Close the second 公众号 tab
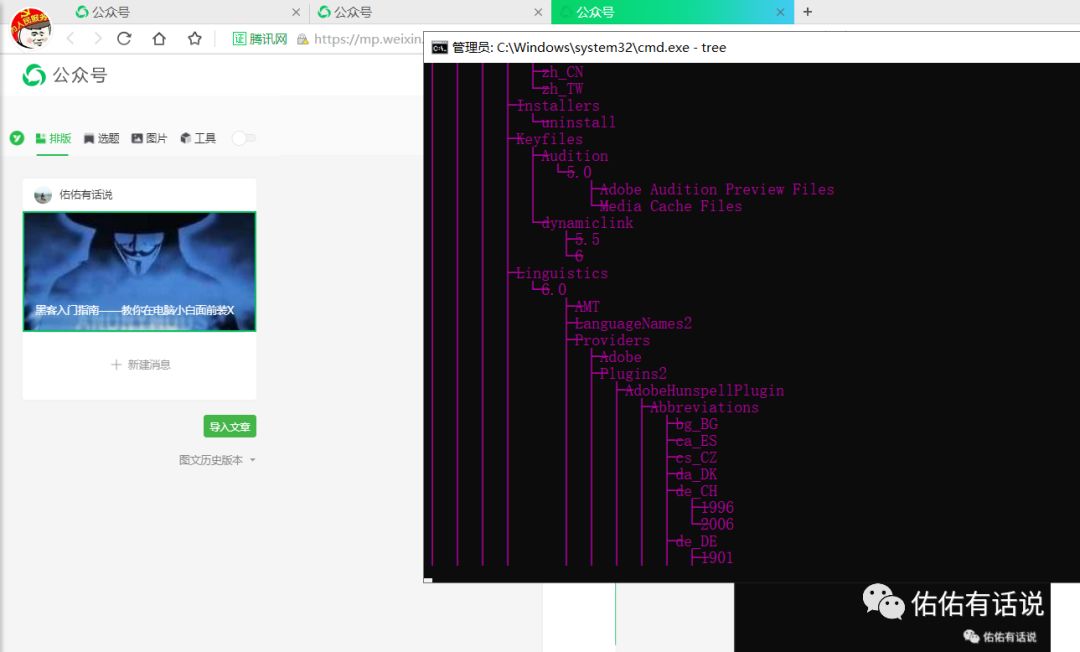Image resolution: width=1080 pixels, height=652 pixels. pyautogui.click(x=539, y=12)
